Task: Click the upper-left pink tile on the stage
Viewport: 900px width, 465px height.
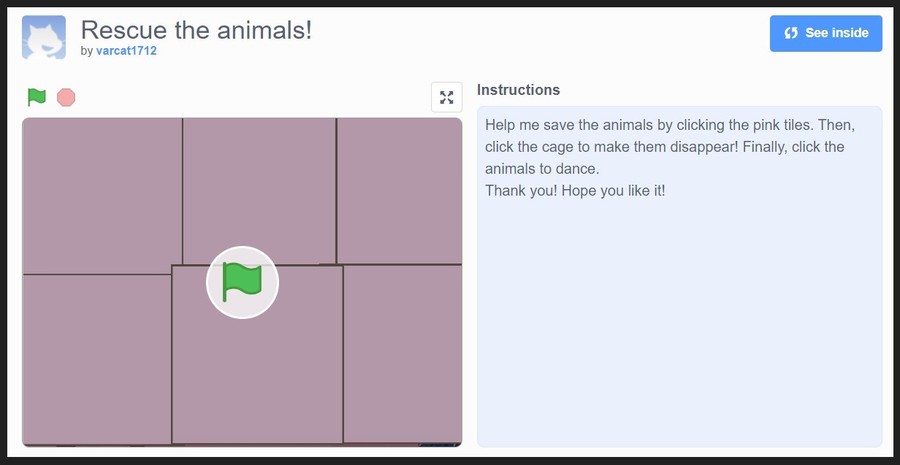Action: coord(102,195)
